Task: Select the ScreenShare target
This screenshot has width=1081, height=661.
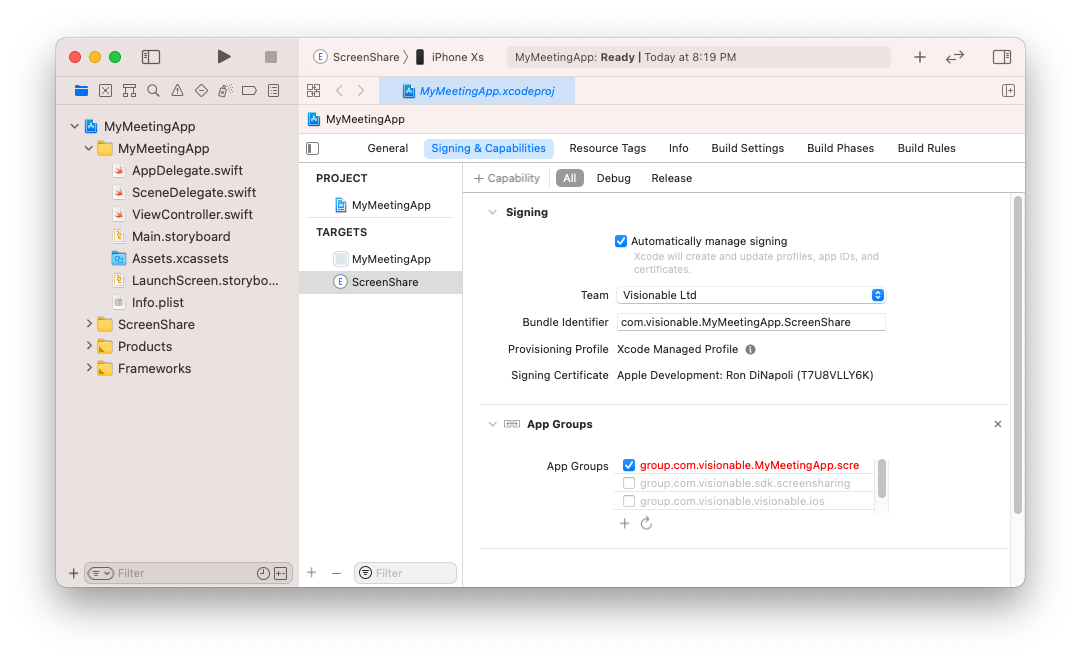Action: point(381,282)
